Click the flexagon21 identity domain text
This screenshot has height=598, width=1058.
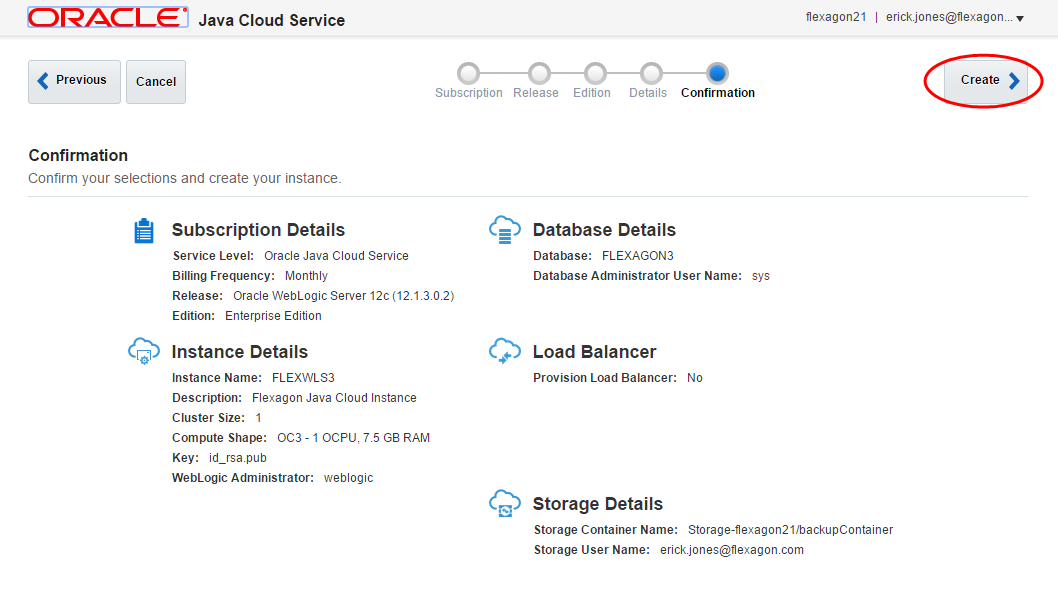(835, 17)
